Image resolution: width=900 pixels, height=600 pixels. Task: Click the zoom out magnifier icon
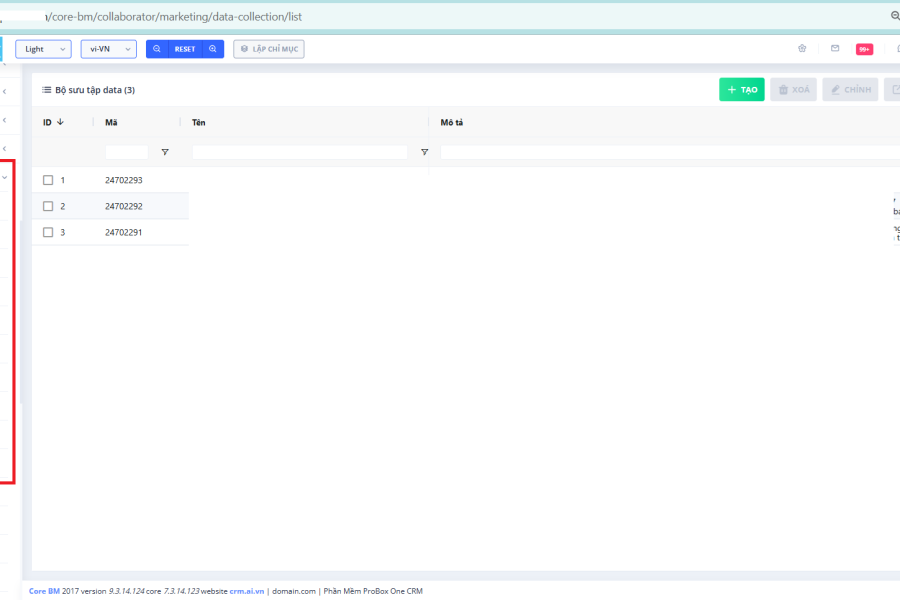click(x=157, y=49)
